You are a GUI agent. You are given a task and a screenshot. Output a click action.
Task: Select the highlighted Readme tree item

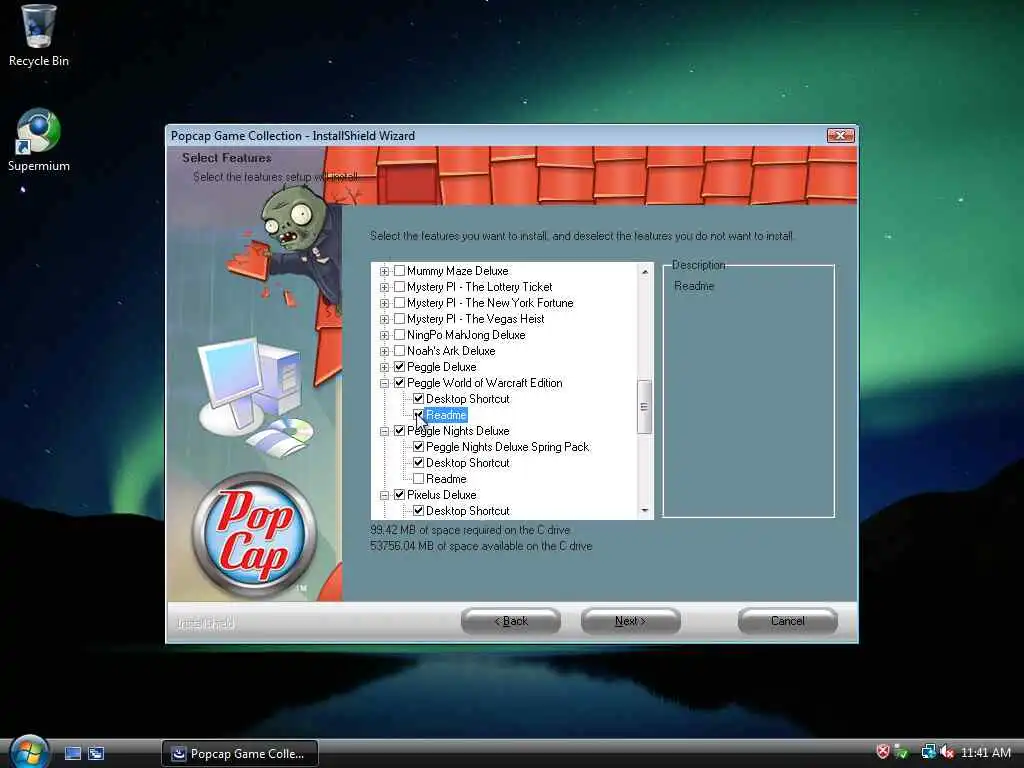point(446,415)
